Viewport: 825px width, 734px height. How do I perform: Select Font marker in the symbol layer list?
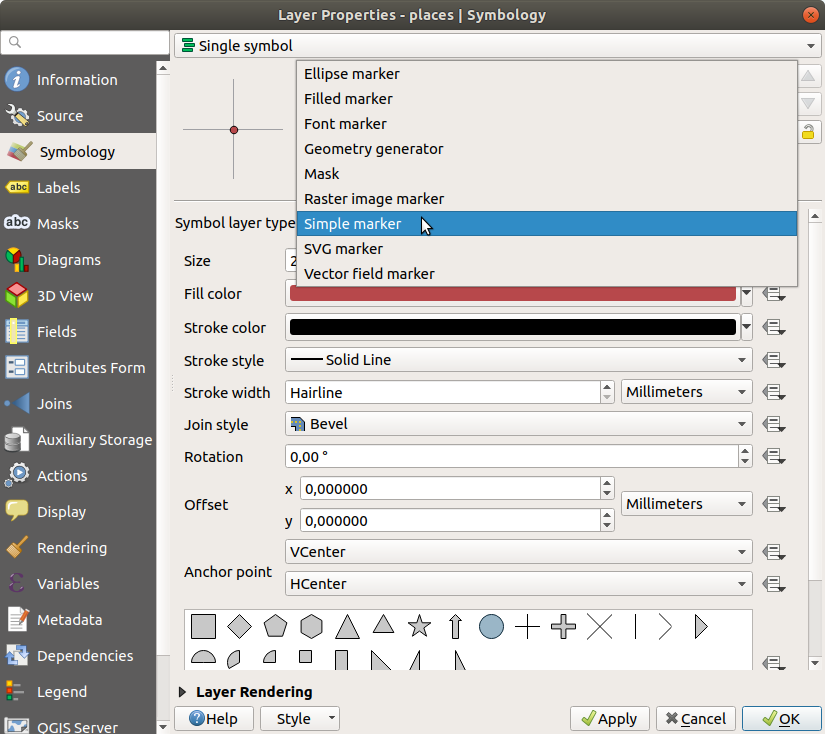(x=345, y=123)
